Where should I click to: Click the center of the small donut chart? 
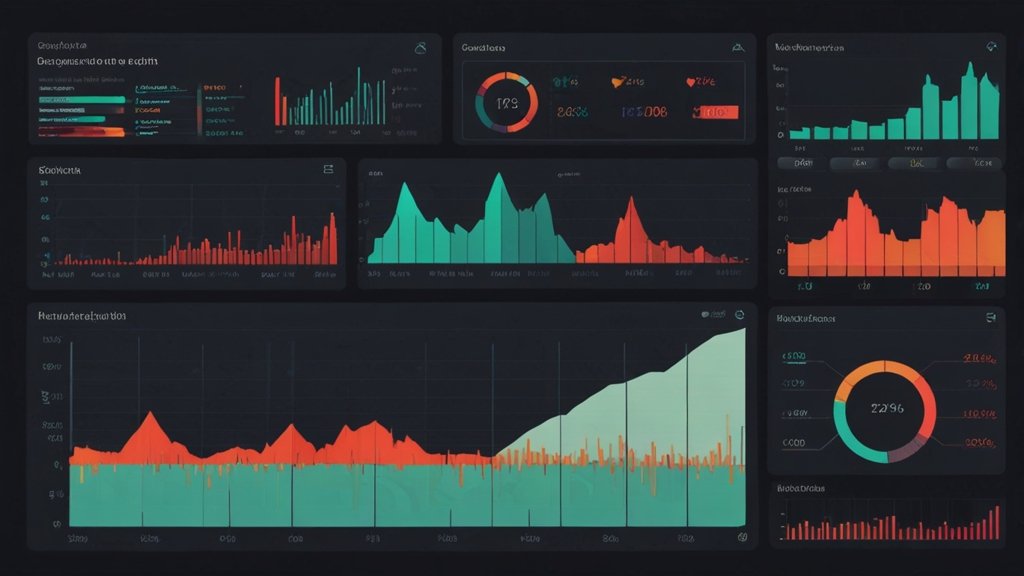tap(507, 102)
